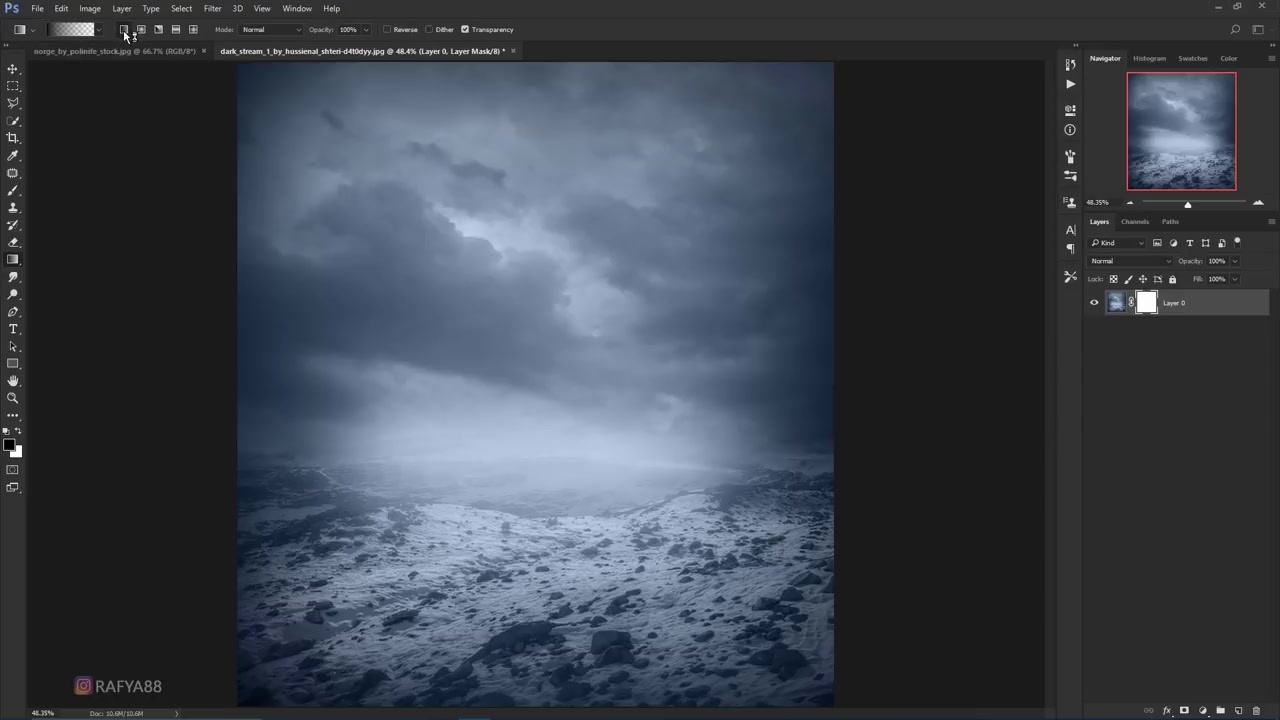The height and width of the screenshot is (720, 1280).
Task: Open the Actions panel play icon
Action: tap(1070, 85)
